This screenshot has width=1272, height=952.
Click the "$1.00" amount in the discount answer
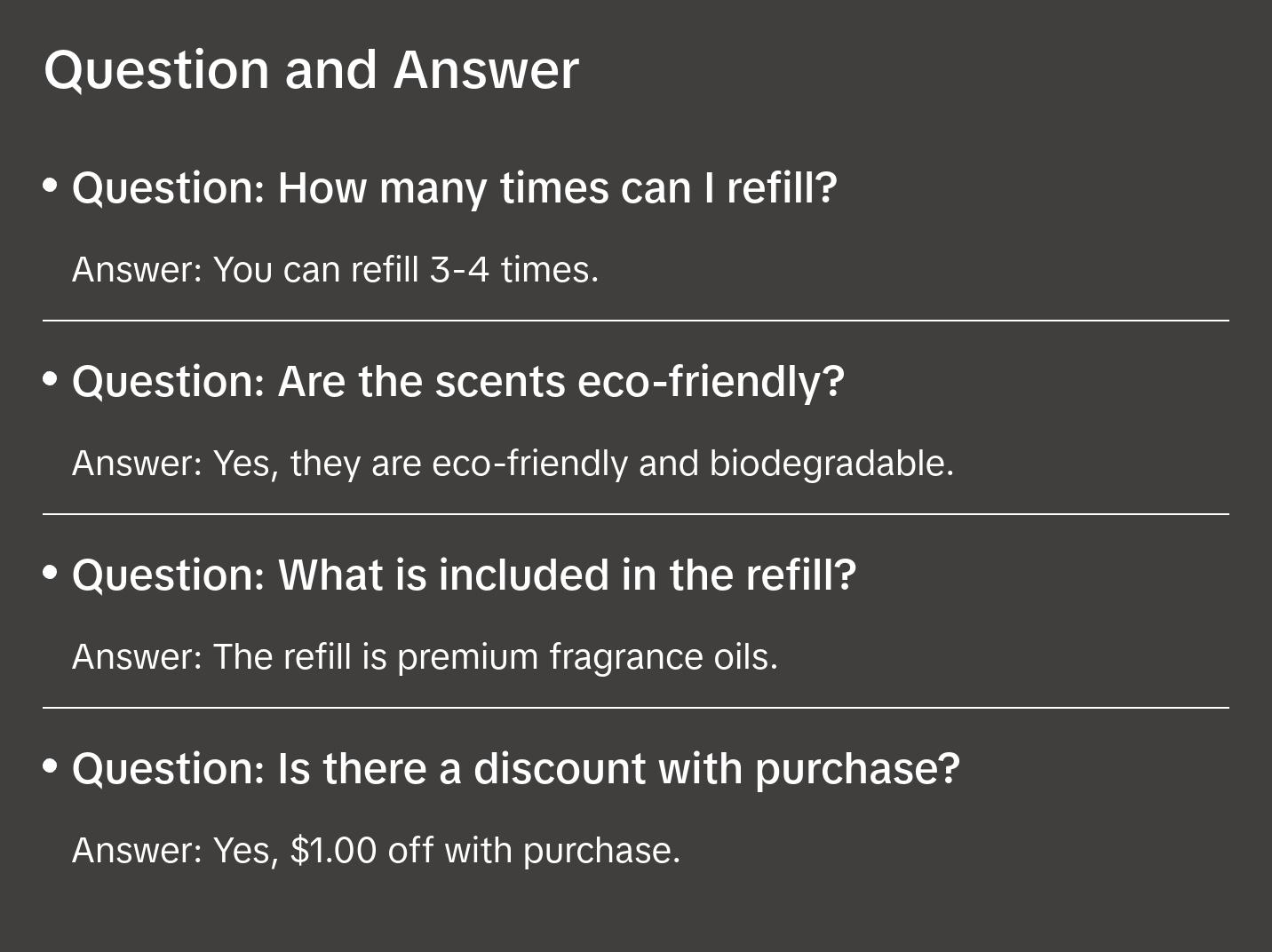[333, 851]
